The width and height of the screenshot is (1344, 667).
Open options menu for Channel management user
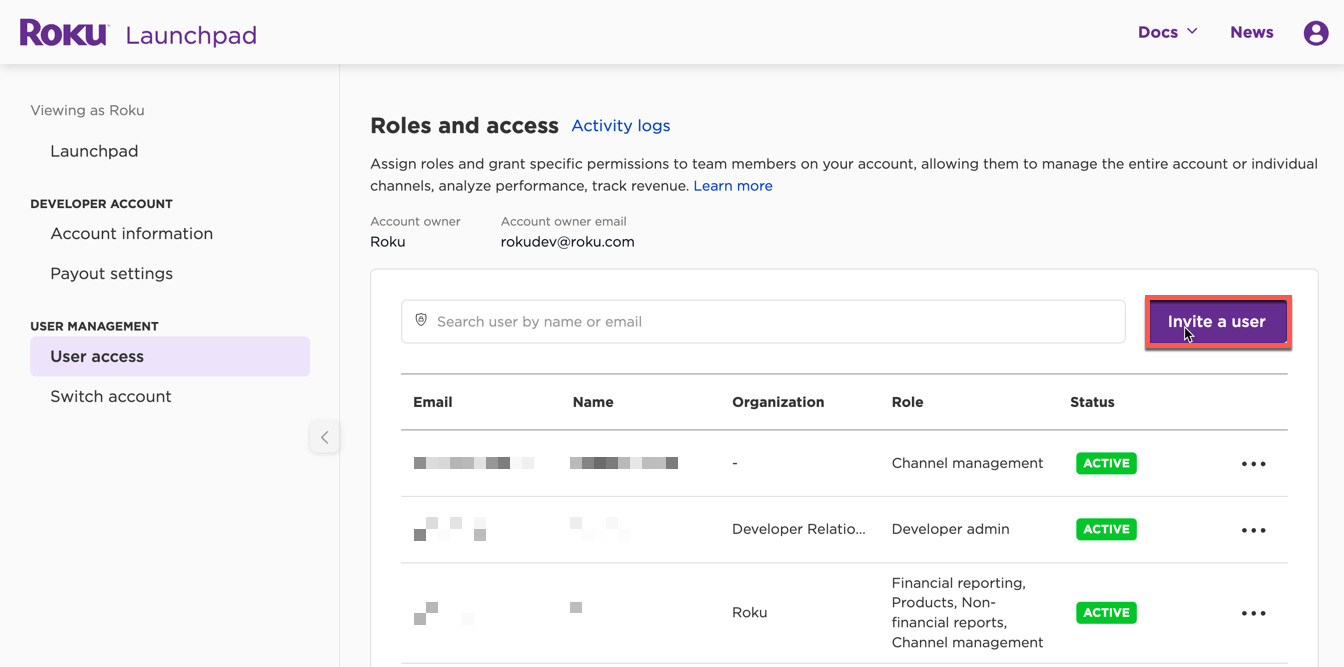(1253, 464)
